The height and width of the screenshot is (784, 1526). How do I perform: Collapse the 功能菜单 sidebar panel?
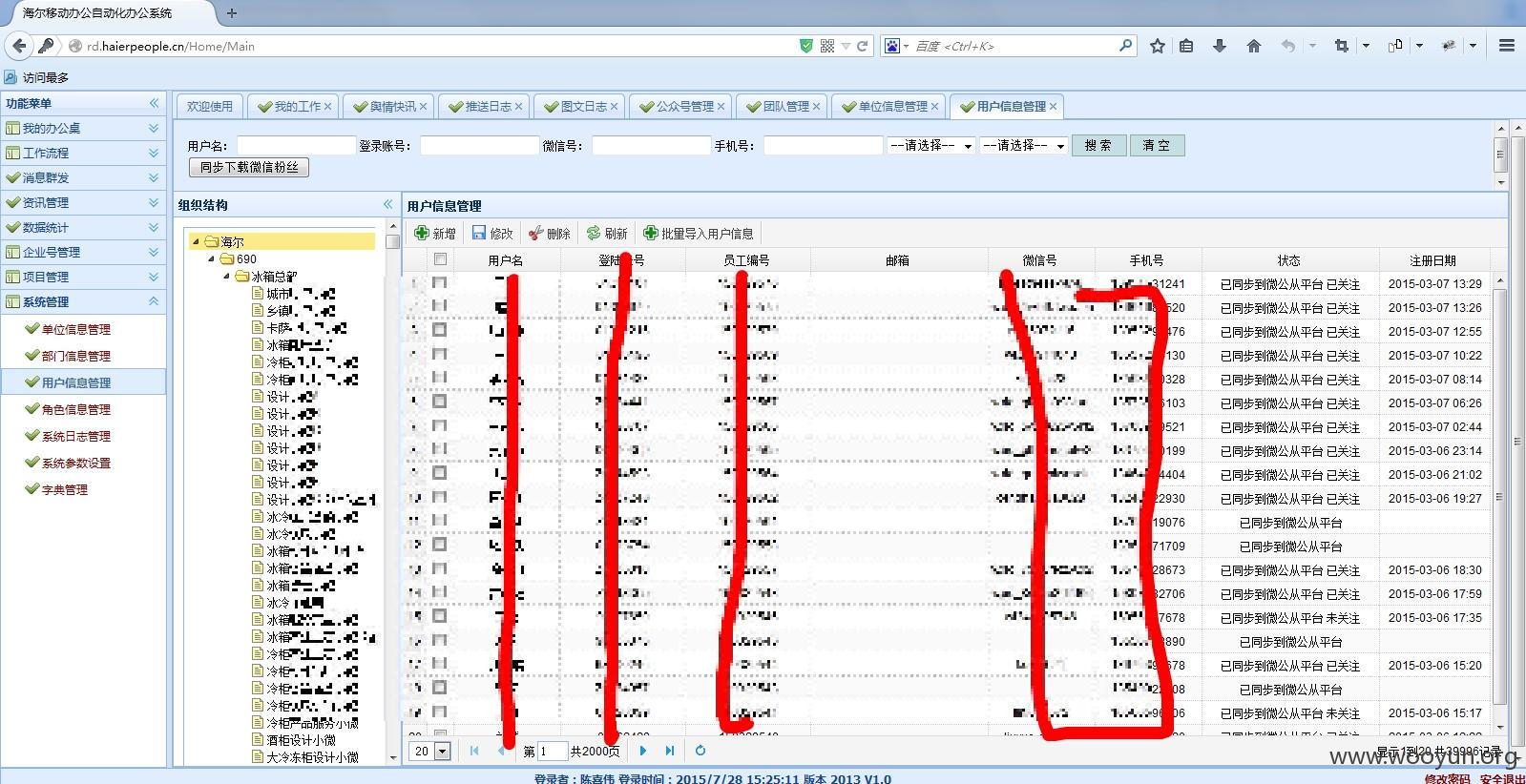point(154,103)
